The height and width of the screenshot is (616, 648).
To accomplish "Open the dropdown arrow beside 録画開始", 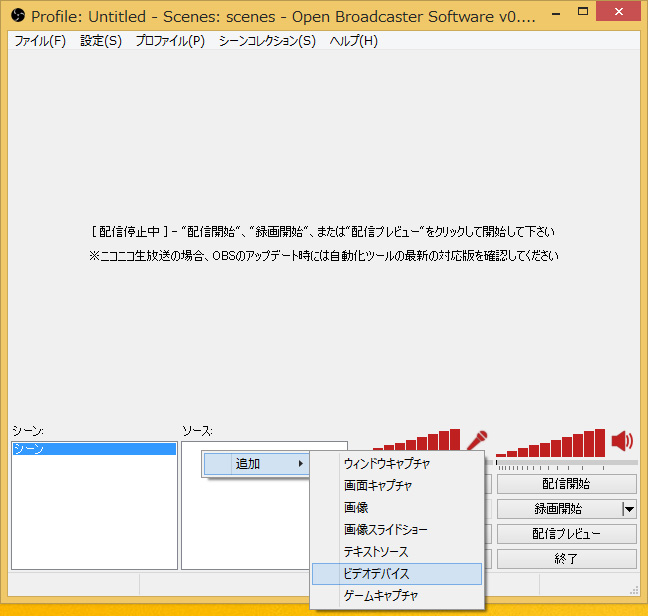I will [629, 509].
